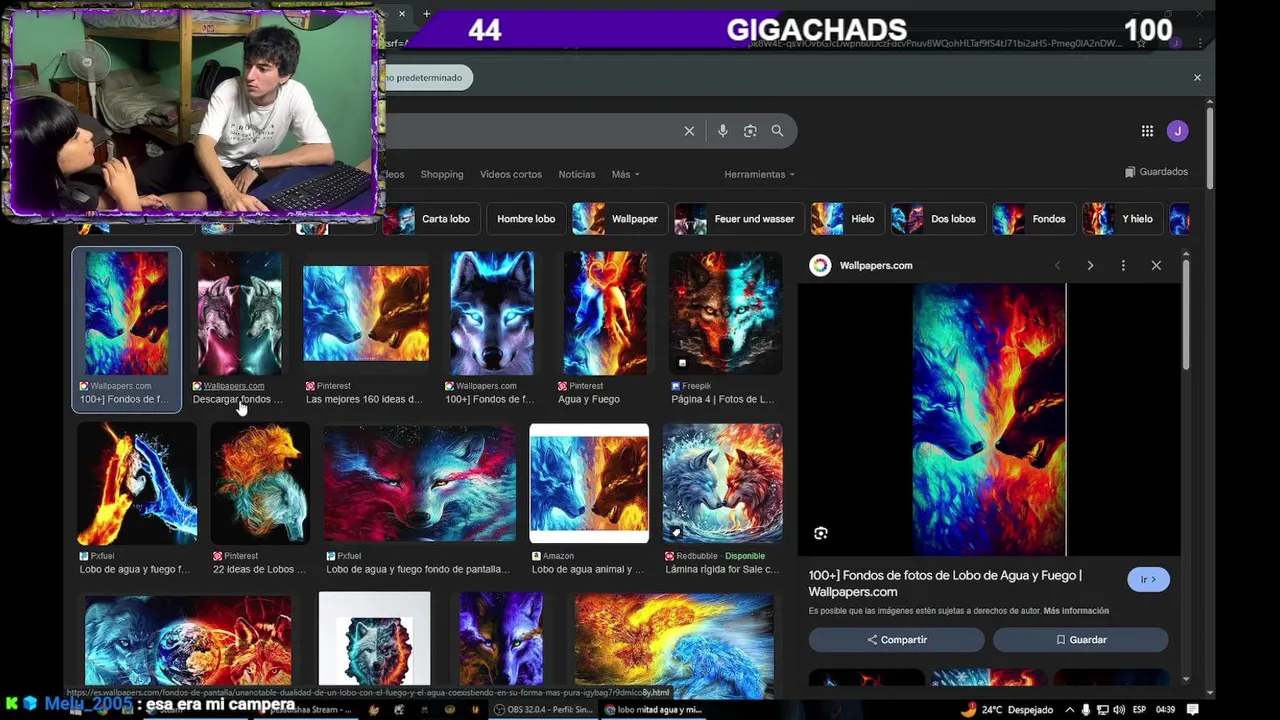Clear the Google search box text
This screenshot has height=720, width=1280.
(689, 131)
